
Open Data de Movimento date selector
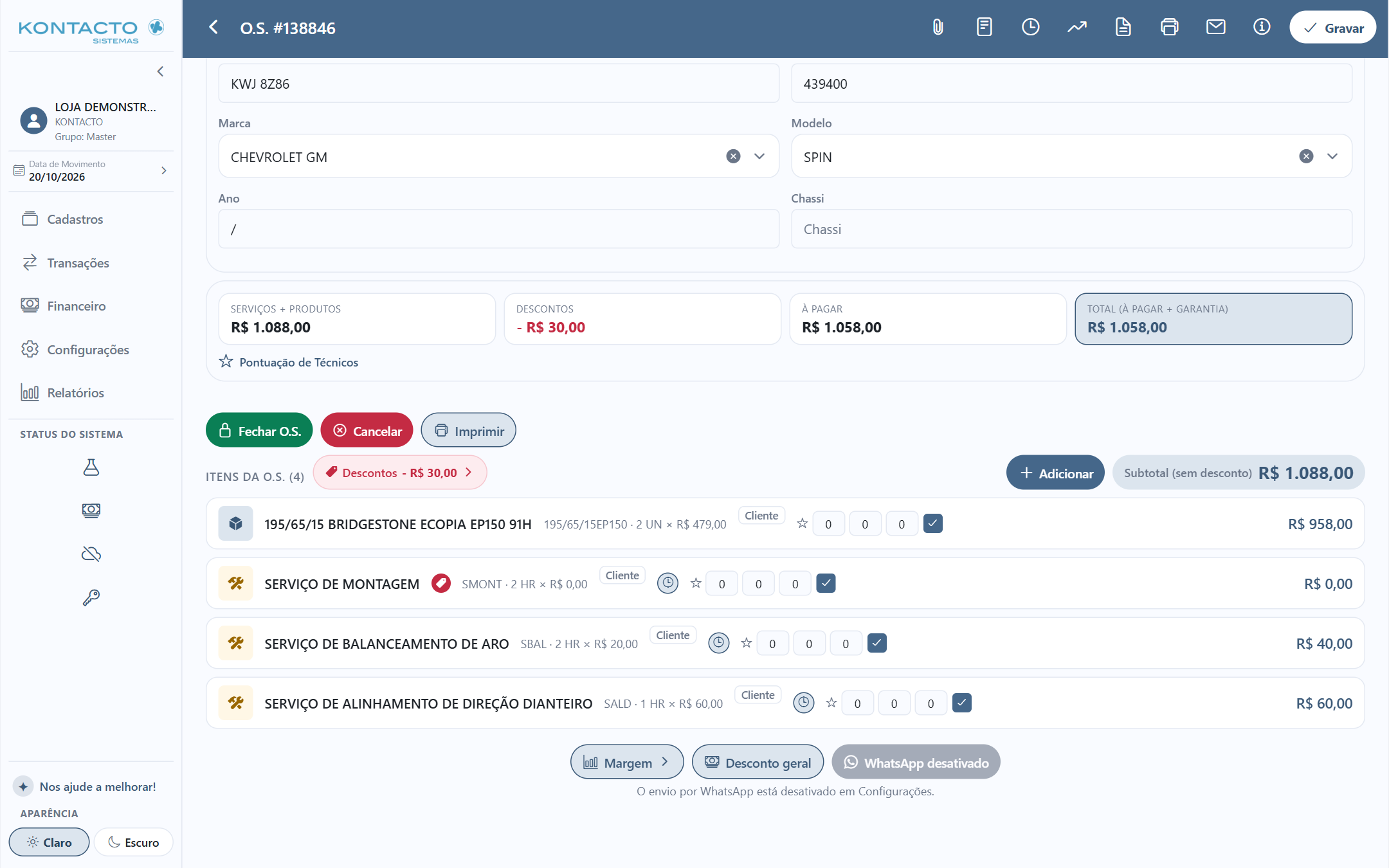point(91,171)
